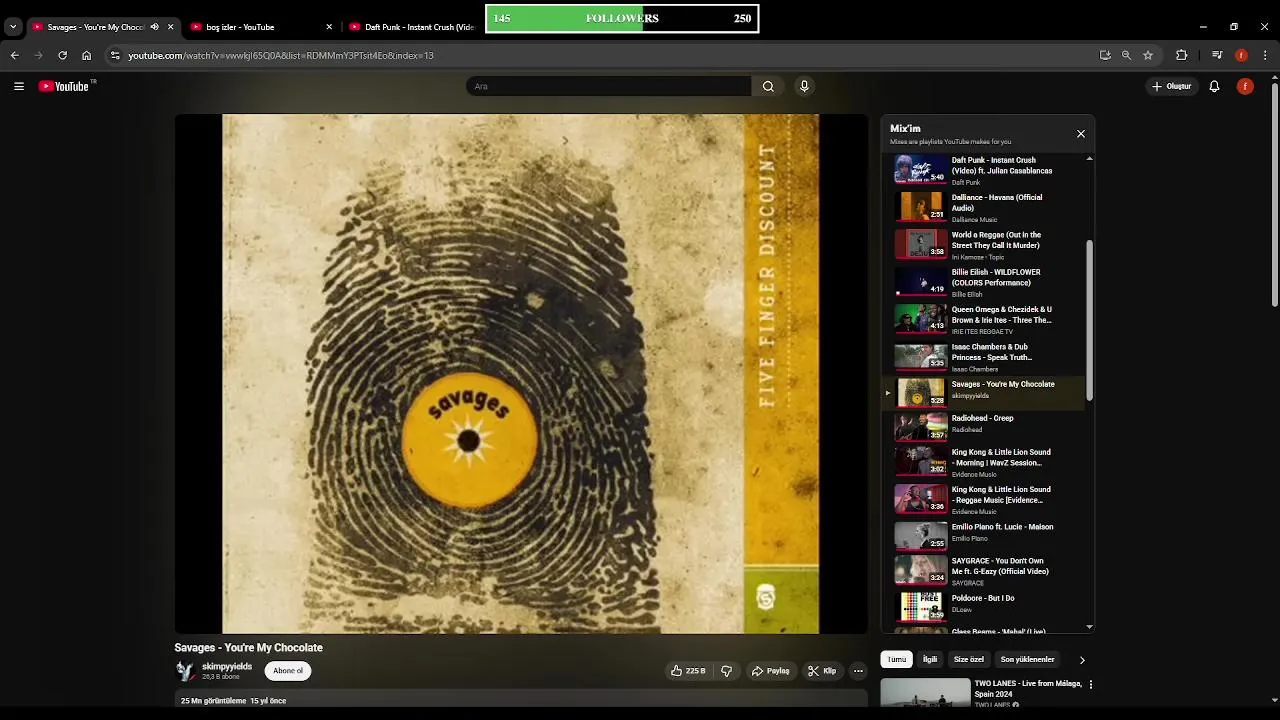
Task: Install app via address bar icon
Action: [1105, 55]
